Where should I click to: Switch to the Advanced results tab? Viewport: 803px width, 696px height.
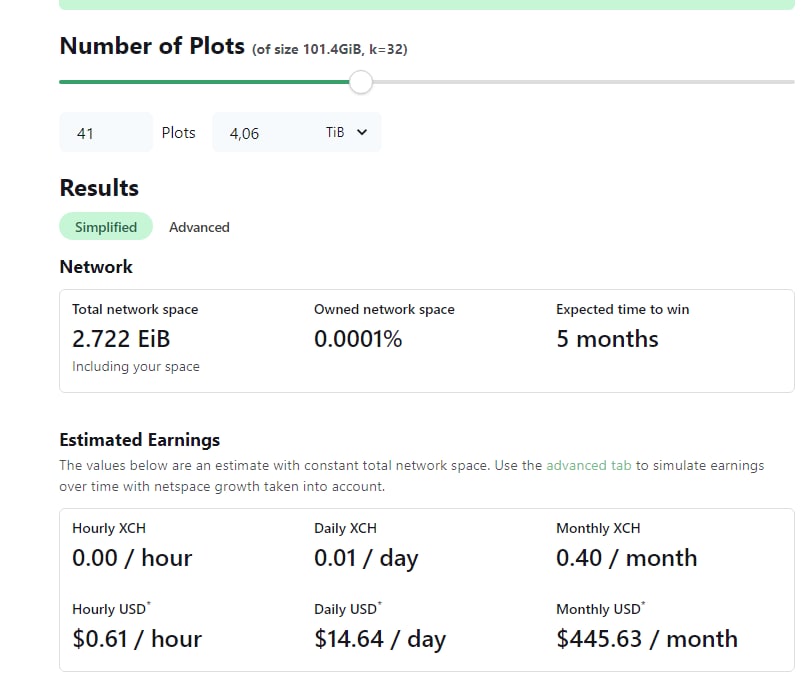click(x=199, y=227)
